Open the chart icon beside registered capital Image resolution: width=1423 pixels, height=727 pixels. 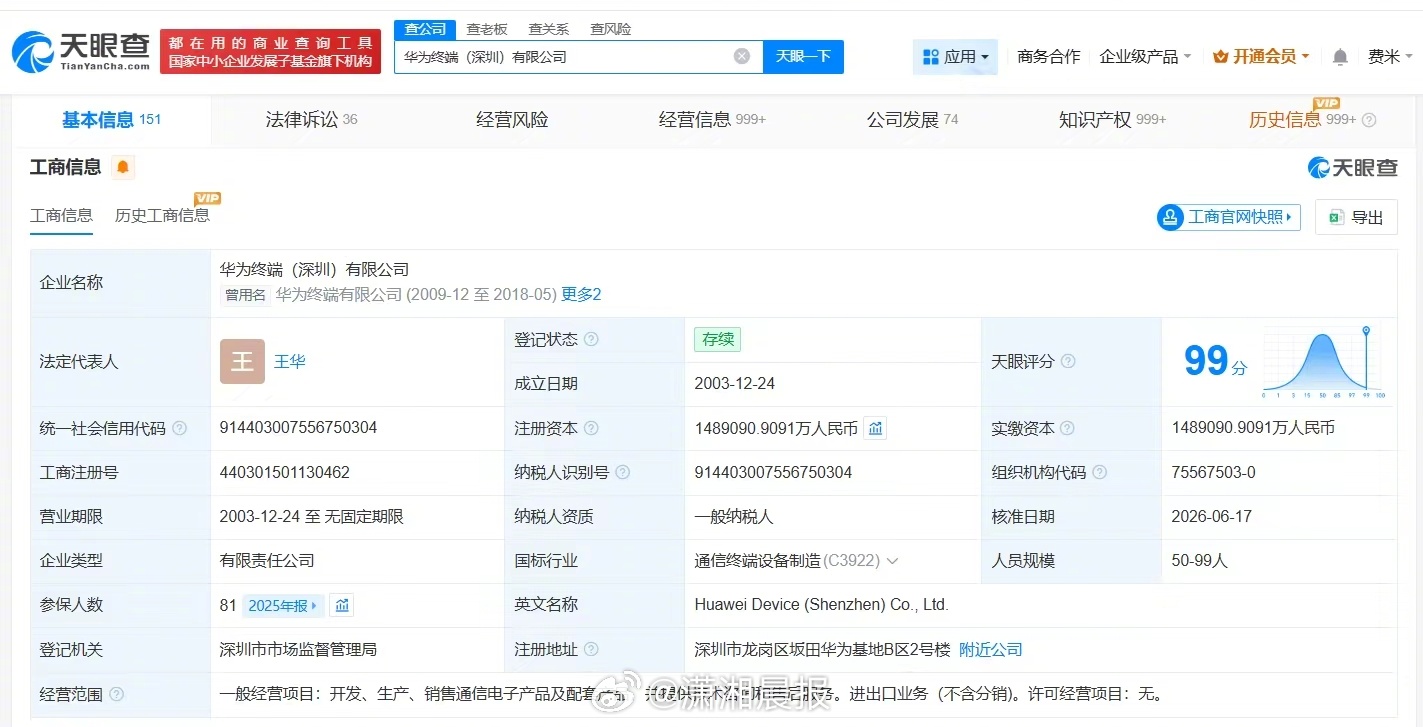tap(875, 428)
